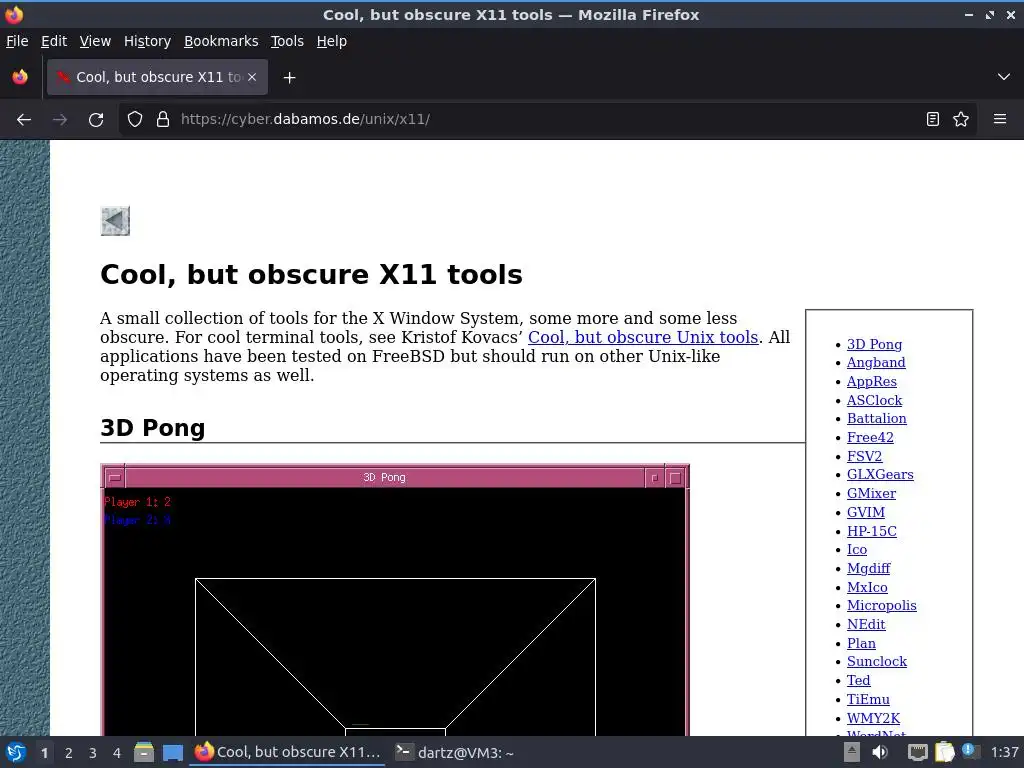The width and height of the screenshot is (1024, 768).
Task: Open the Edit menu
Action: click(x=54, y=41)
